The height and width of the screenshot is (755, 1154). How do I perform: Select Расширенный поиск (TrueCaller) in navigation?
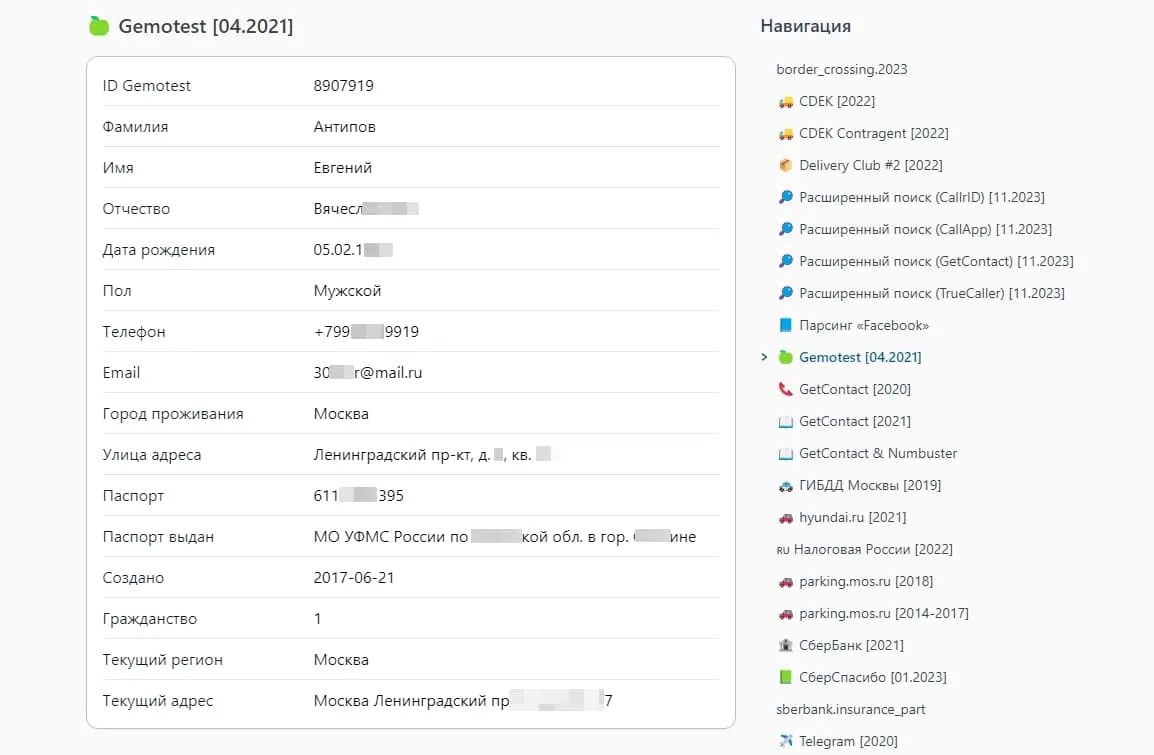pos(931,293)
